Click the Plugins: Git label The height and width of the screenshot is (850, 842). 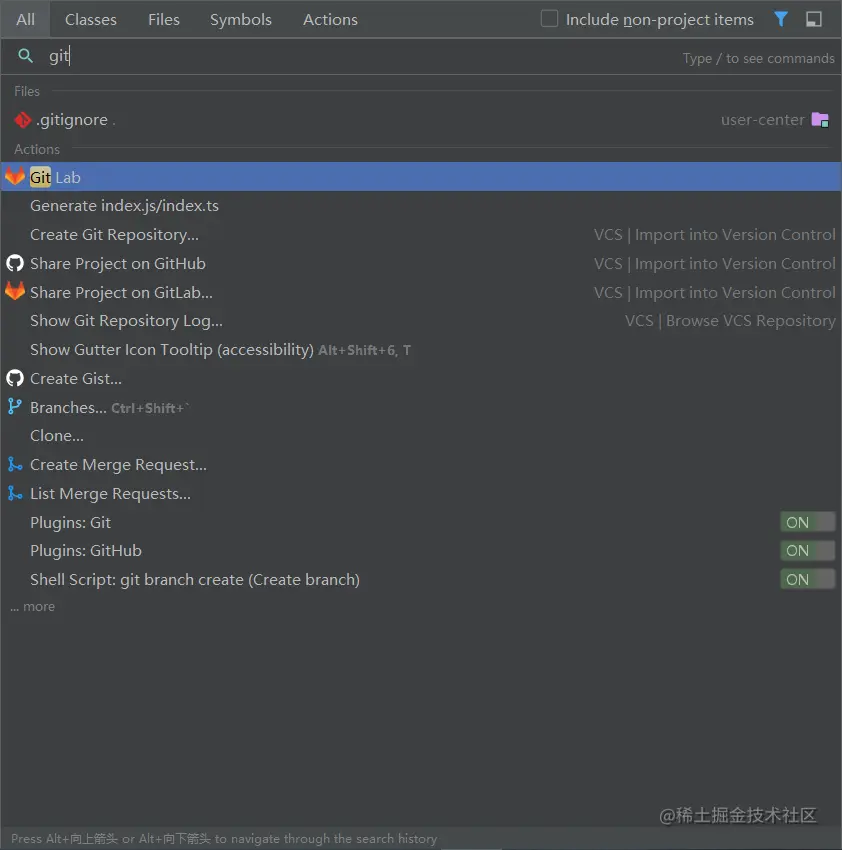point(70,523)
